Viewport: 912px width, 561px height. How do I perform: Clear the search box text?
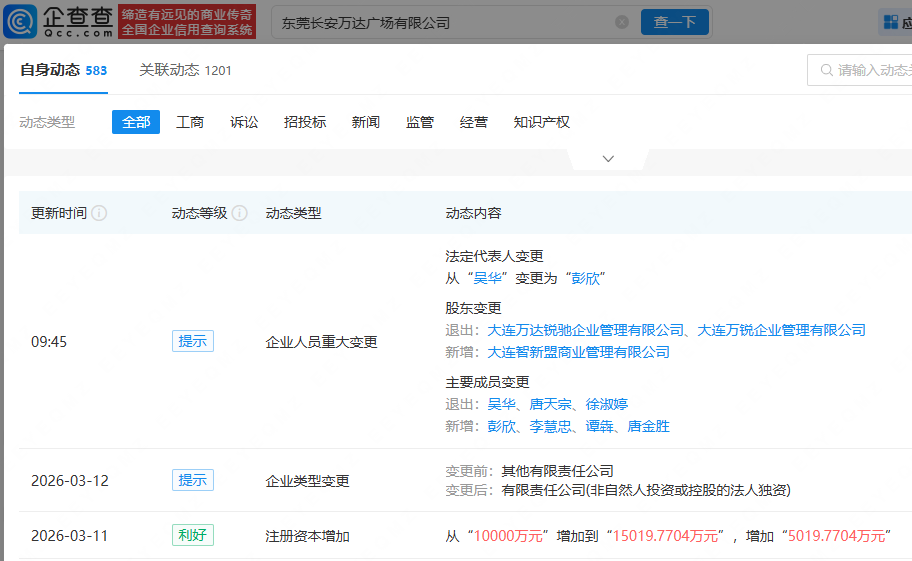[x=622, y=22]
